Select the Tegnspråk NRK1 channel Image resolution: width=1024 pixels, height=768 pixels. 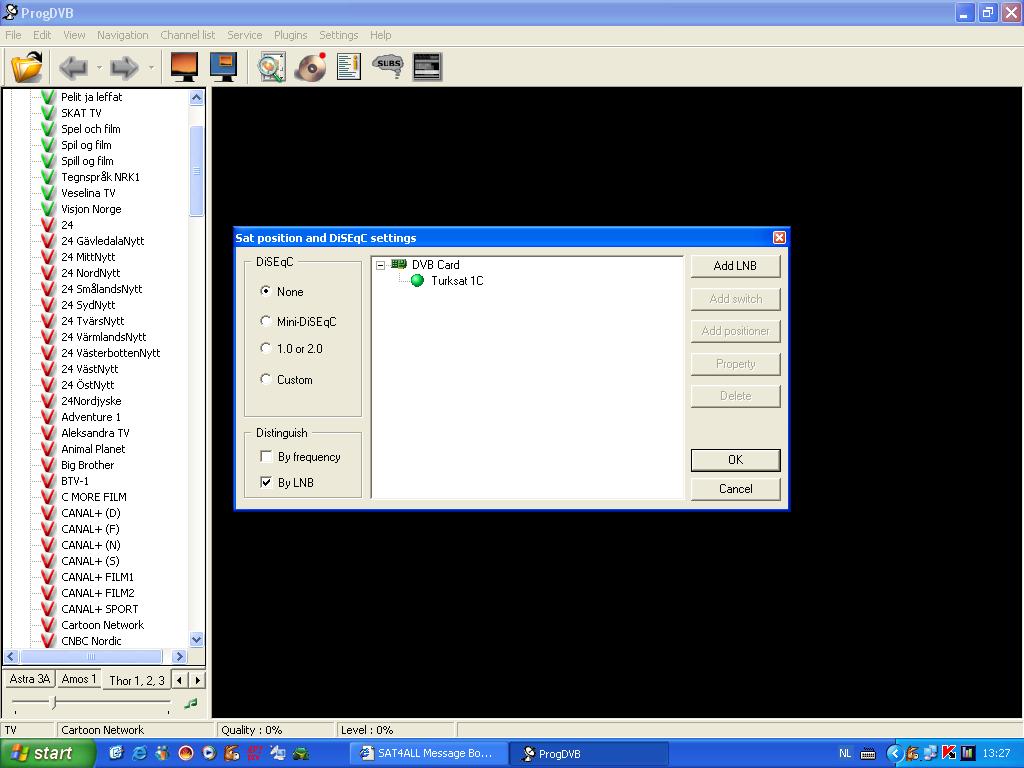point(101,177)
